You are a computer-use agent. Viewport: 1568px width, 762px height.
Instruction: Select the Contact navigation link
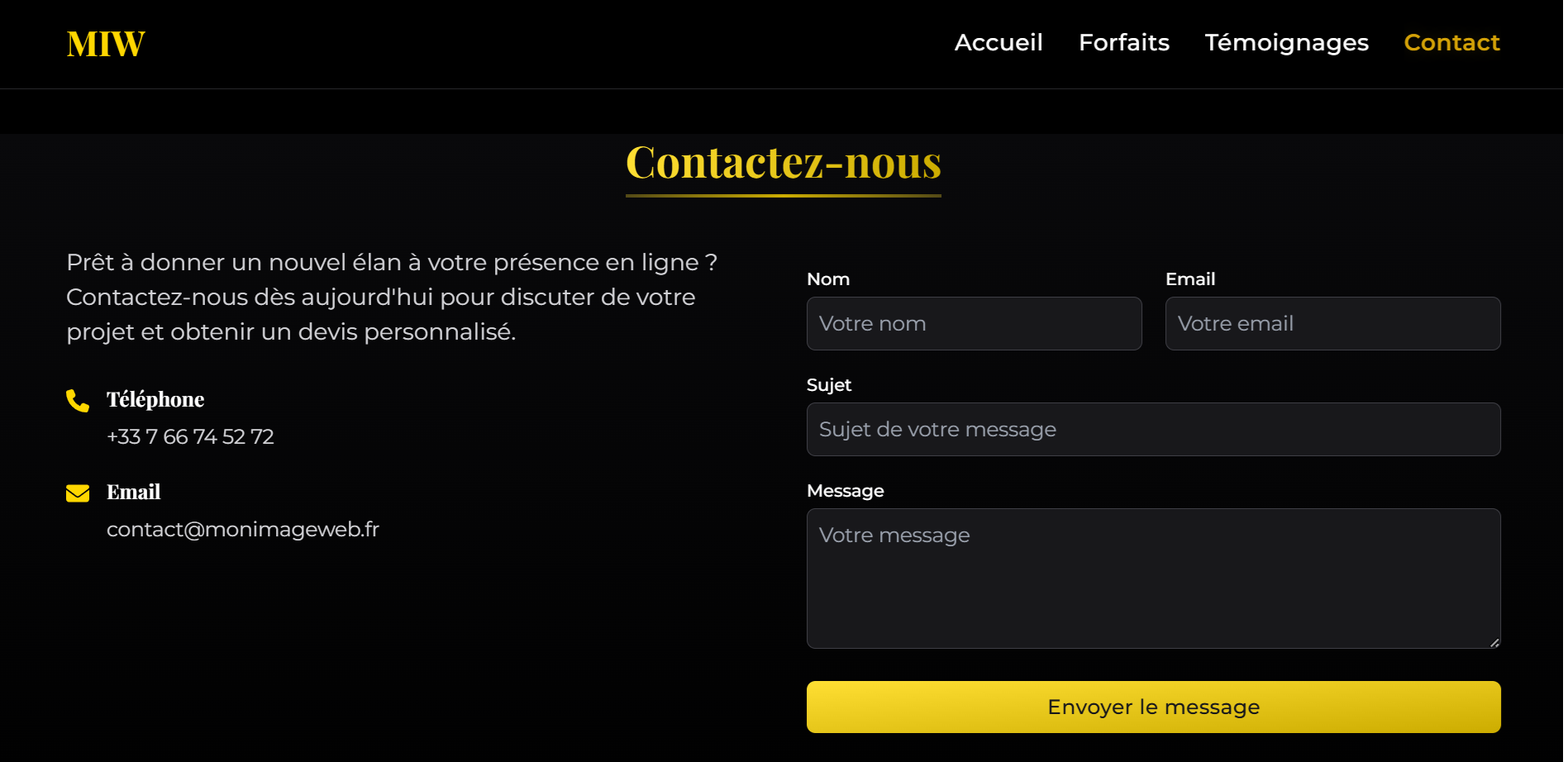click(1451, 42)
